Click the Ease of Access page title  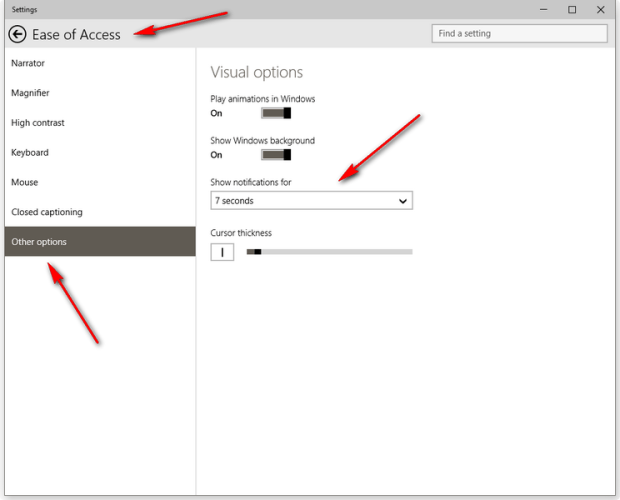pyautogui.click(x=76, y=34)
